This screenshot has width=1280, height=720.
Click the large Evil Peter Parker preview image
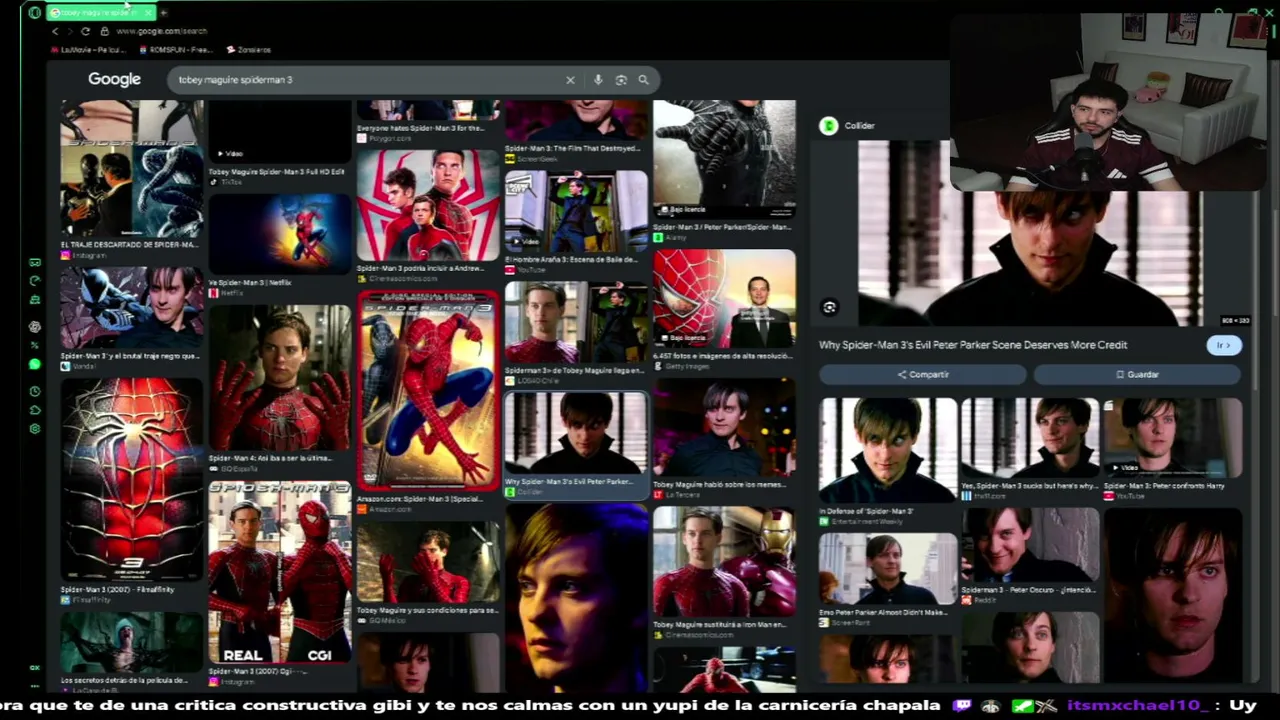click(x=1031, y=233)
